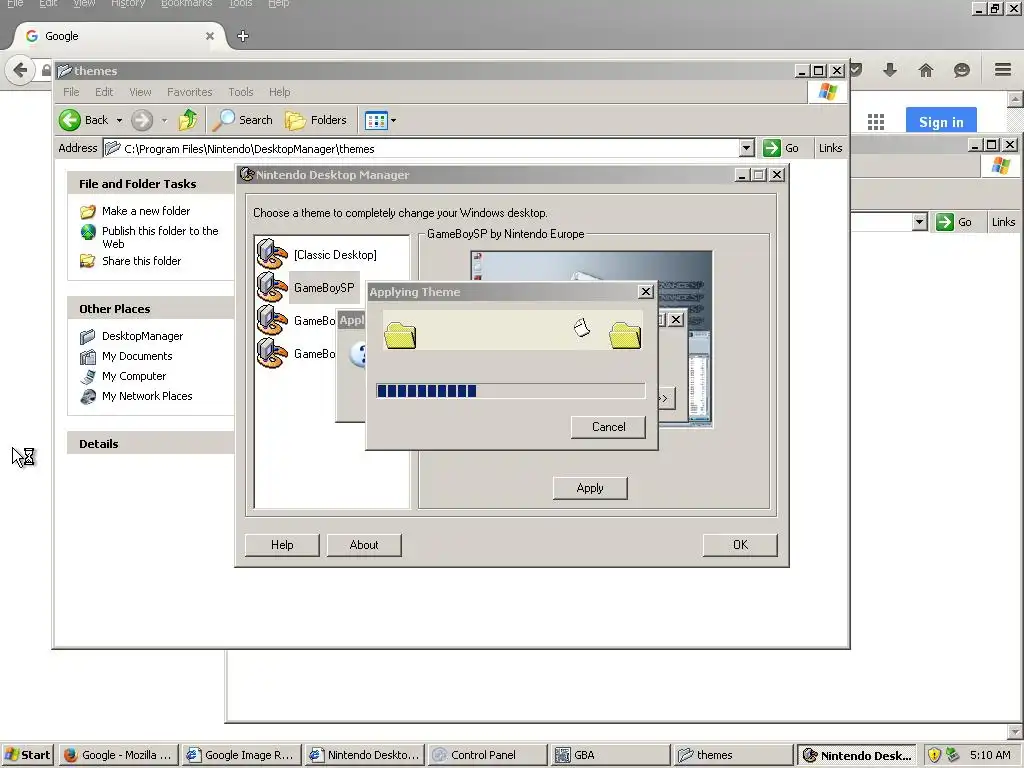Click the Forward arrow icon in themes toolbar
Screen dimensions: 1024x768
[142, 120]
